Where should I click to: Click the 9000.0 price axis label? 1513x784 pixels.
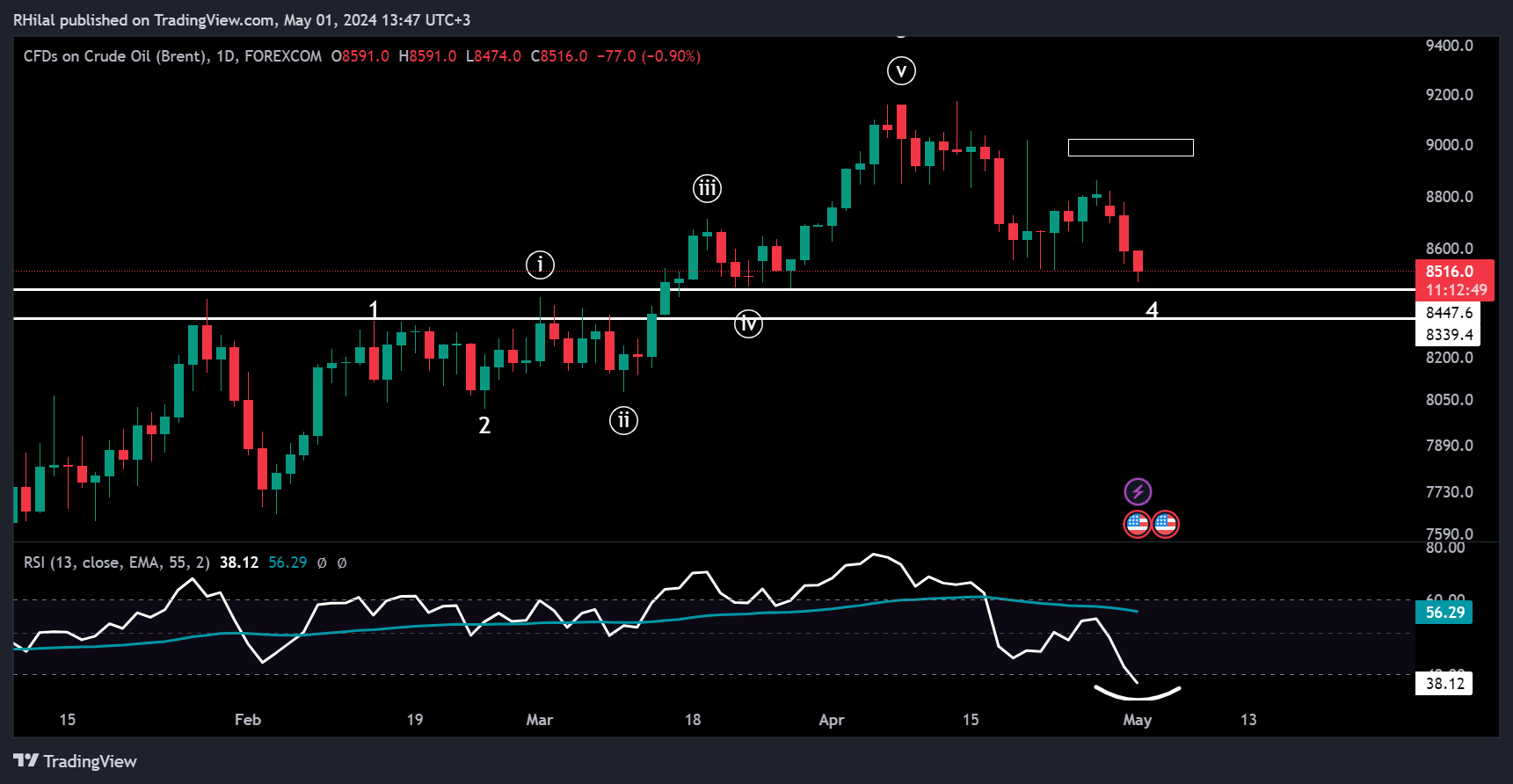tap(1449, 145)
